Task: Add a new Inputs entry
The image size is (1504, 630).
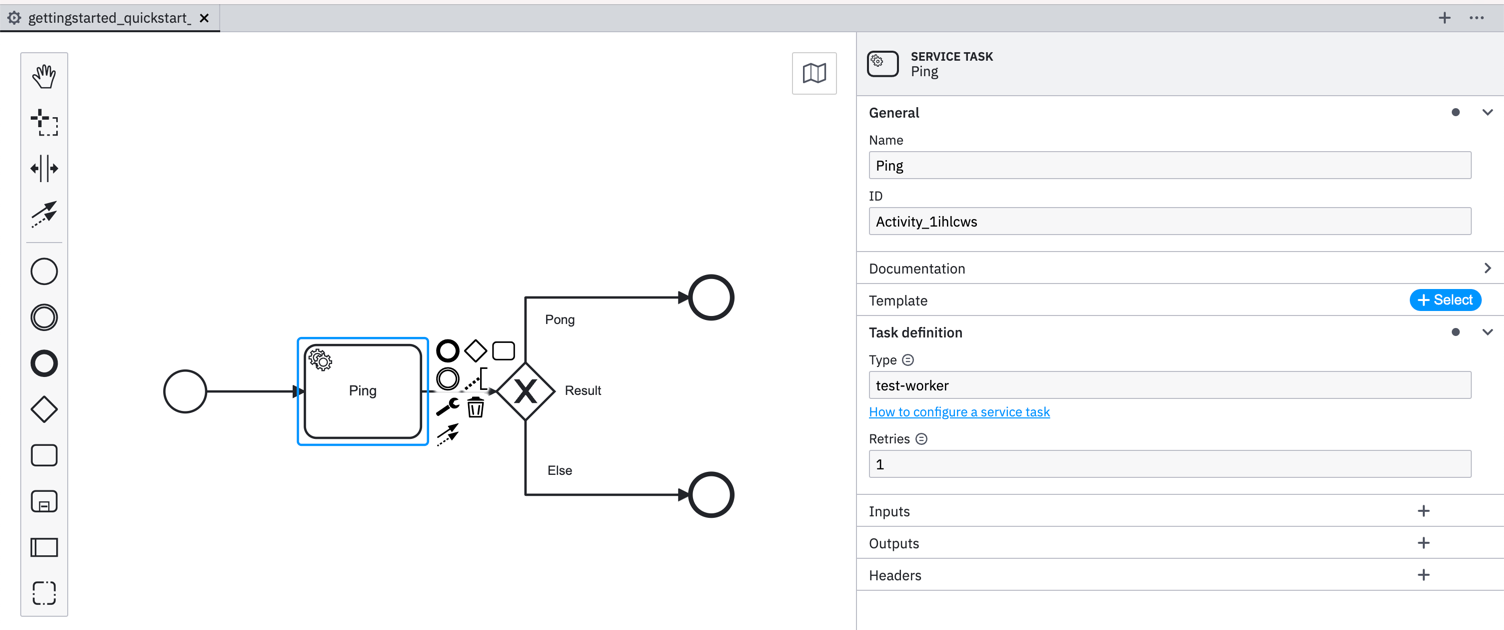Action: coord(1423,511)
